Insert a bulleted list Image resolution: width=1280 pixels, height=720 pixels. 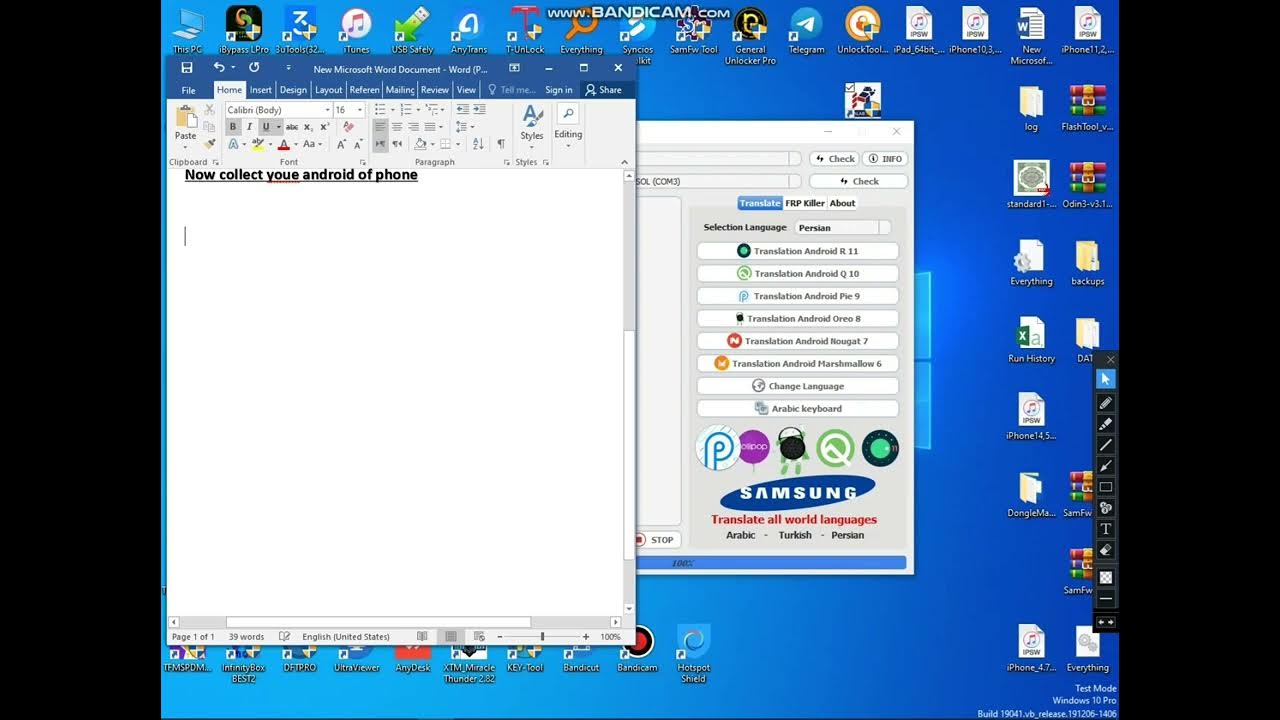pos(380,110)
